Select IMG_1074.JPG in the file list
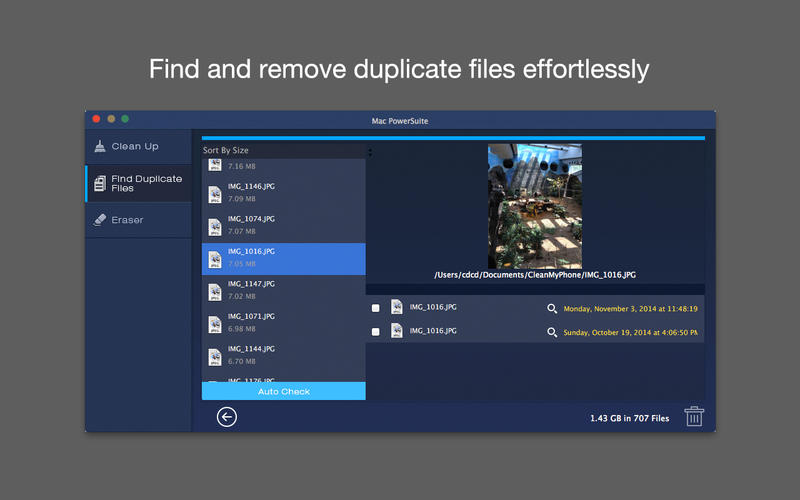Viewport: 800px width, 500px height. (x=283, y=226)
